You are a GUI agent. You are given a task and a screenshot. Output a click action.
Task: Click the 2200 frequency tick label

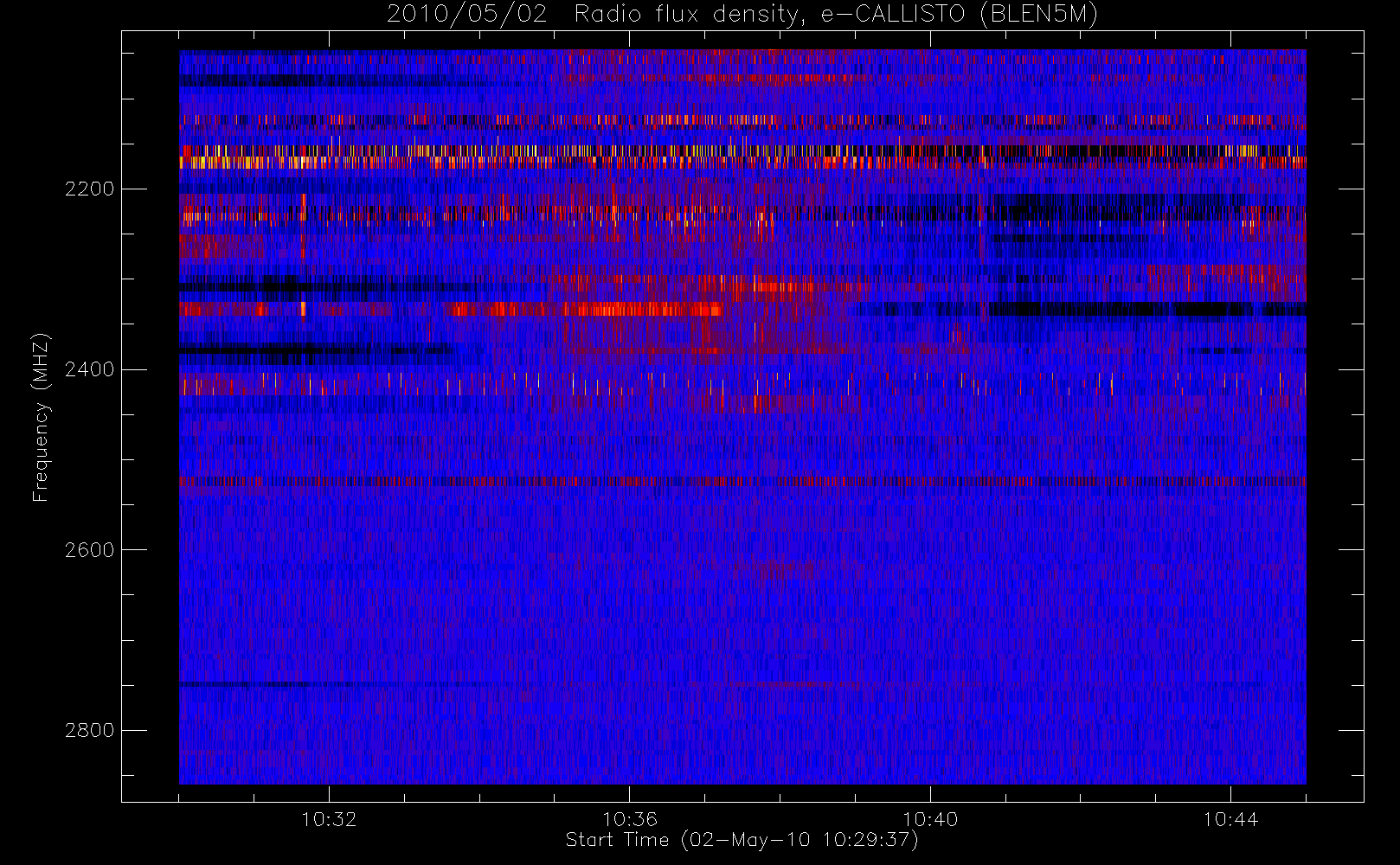89,189
